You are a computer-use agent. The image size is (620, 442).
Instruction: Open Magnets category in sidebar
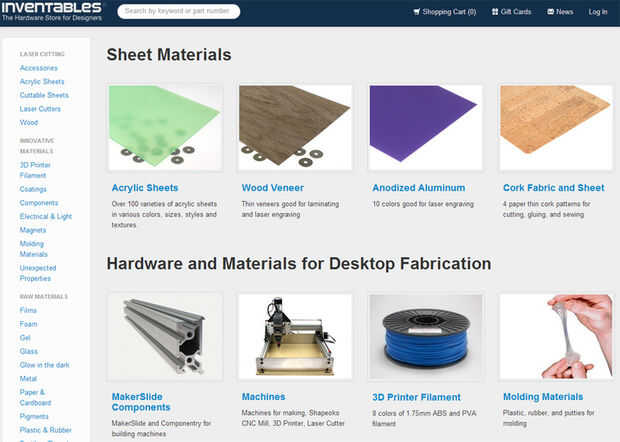click(33, 230)
